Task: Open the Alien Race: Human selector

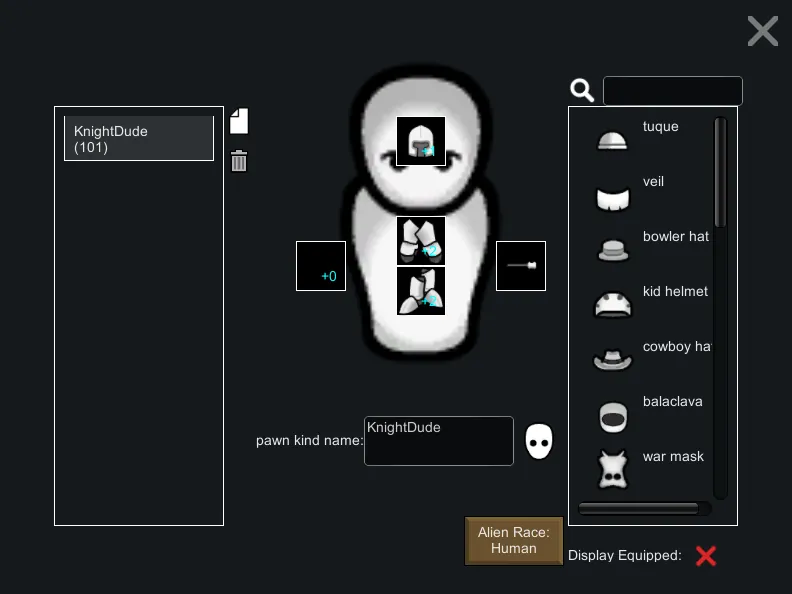Action: (x=514, y=541)
